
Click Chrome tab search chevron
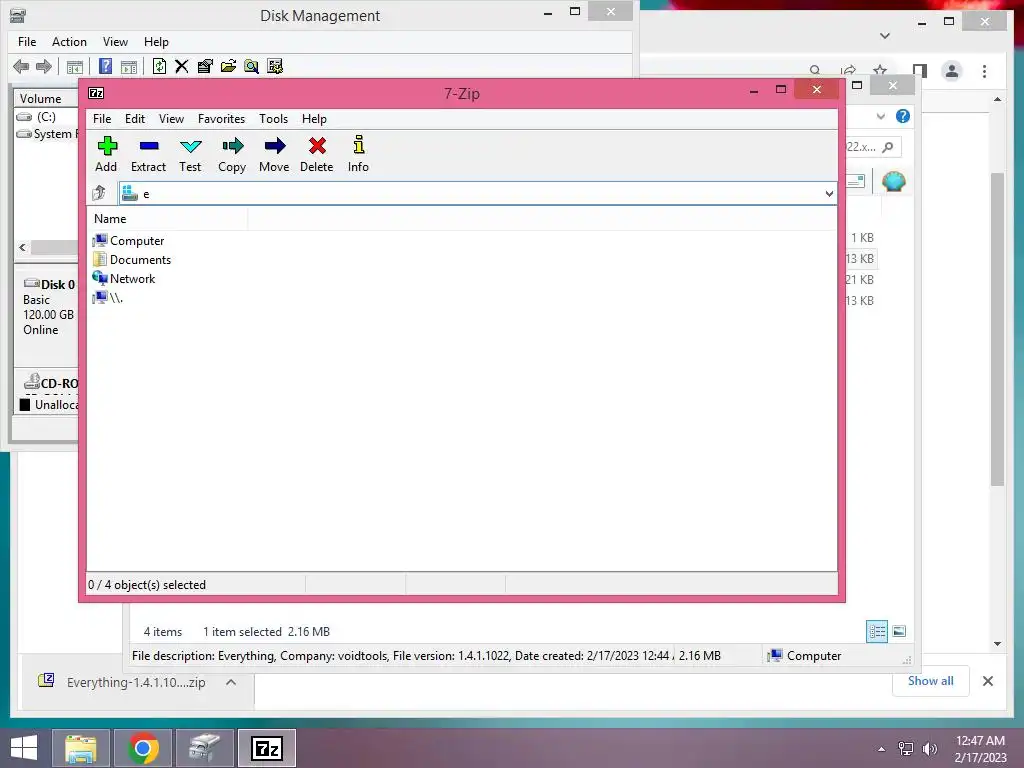click(x=885, y=36)
